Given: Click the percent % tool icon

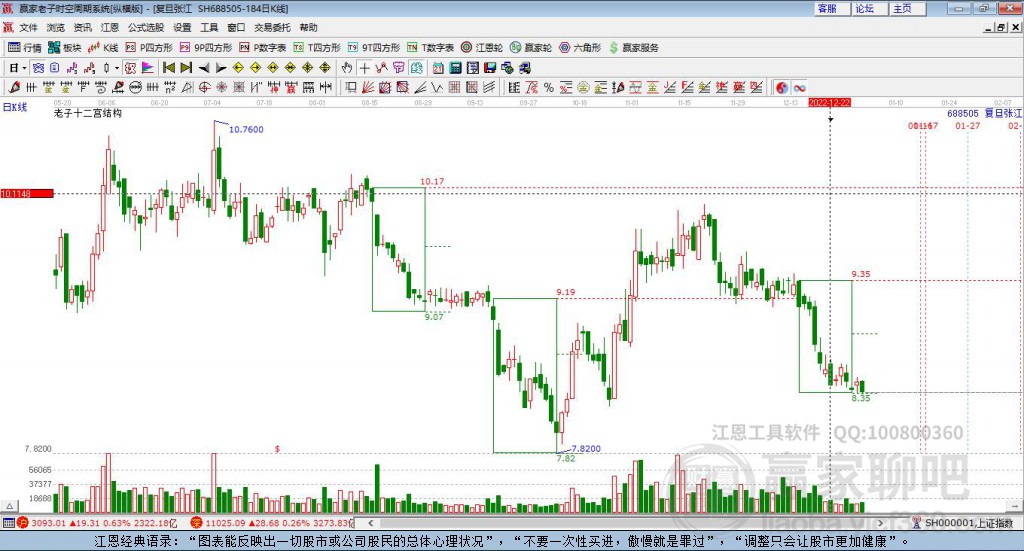Looking at the screenshot, I should click(x=549, y=87).
